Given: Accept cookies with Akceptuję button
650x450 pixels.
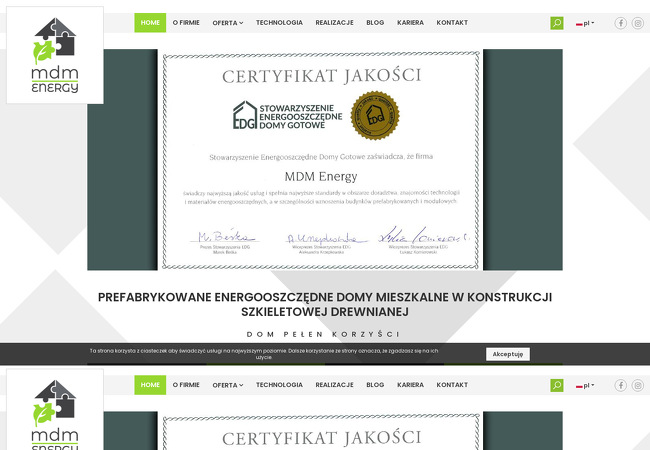Looking at the screenshot, I should 508,354.
